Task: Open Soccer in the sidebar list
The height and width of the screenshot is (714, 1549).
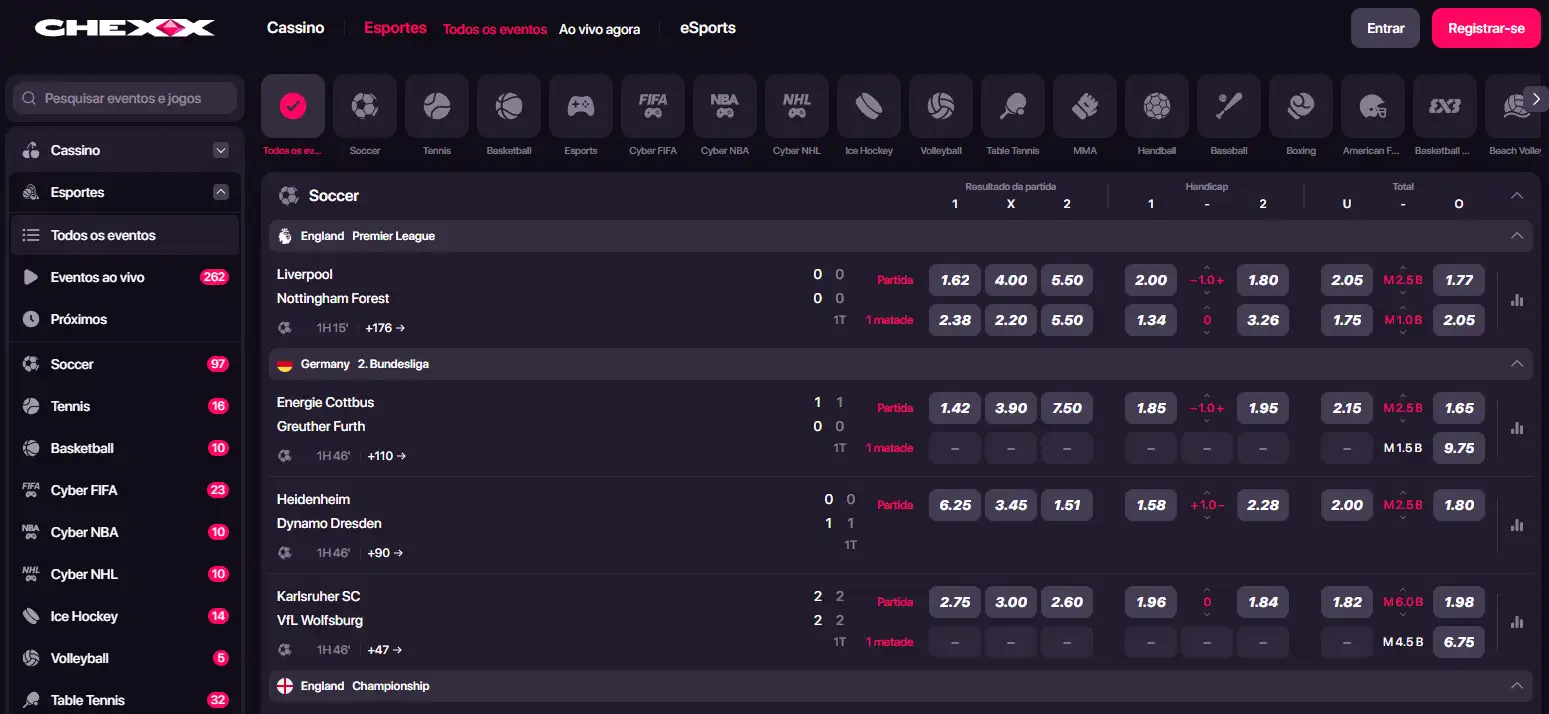Action: coord(125,364)
